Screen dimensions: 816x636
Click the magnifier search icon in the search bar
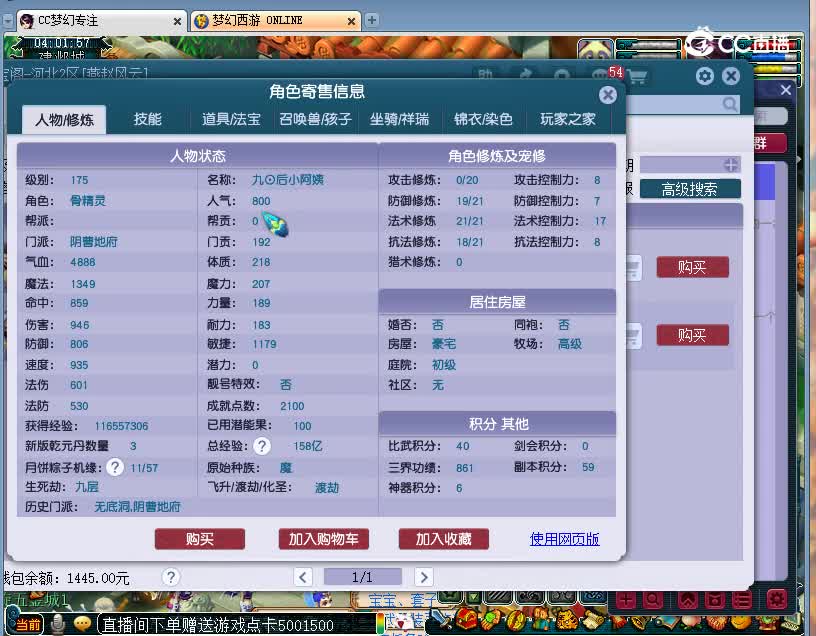click(x=730, y=105)
